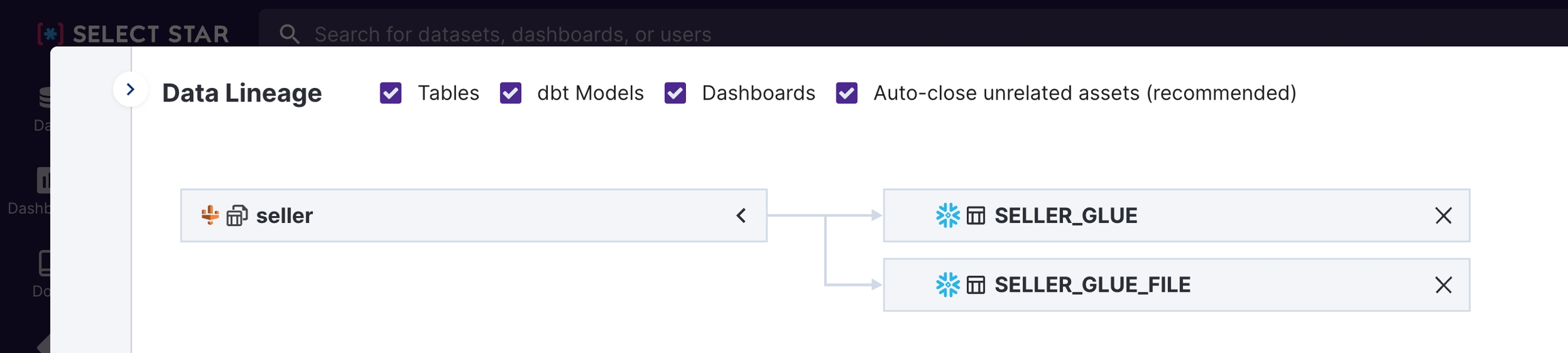This screenshot has width=1568, height=353.
Task: Expand the side panel chevron button
Action: click(131, 89)
